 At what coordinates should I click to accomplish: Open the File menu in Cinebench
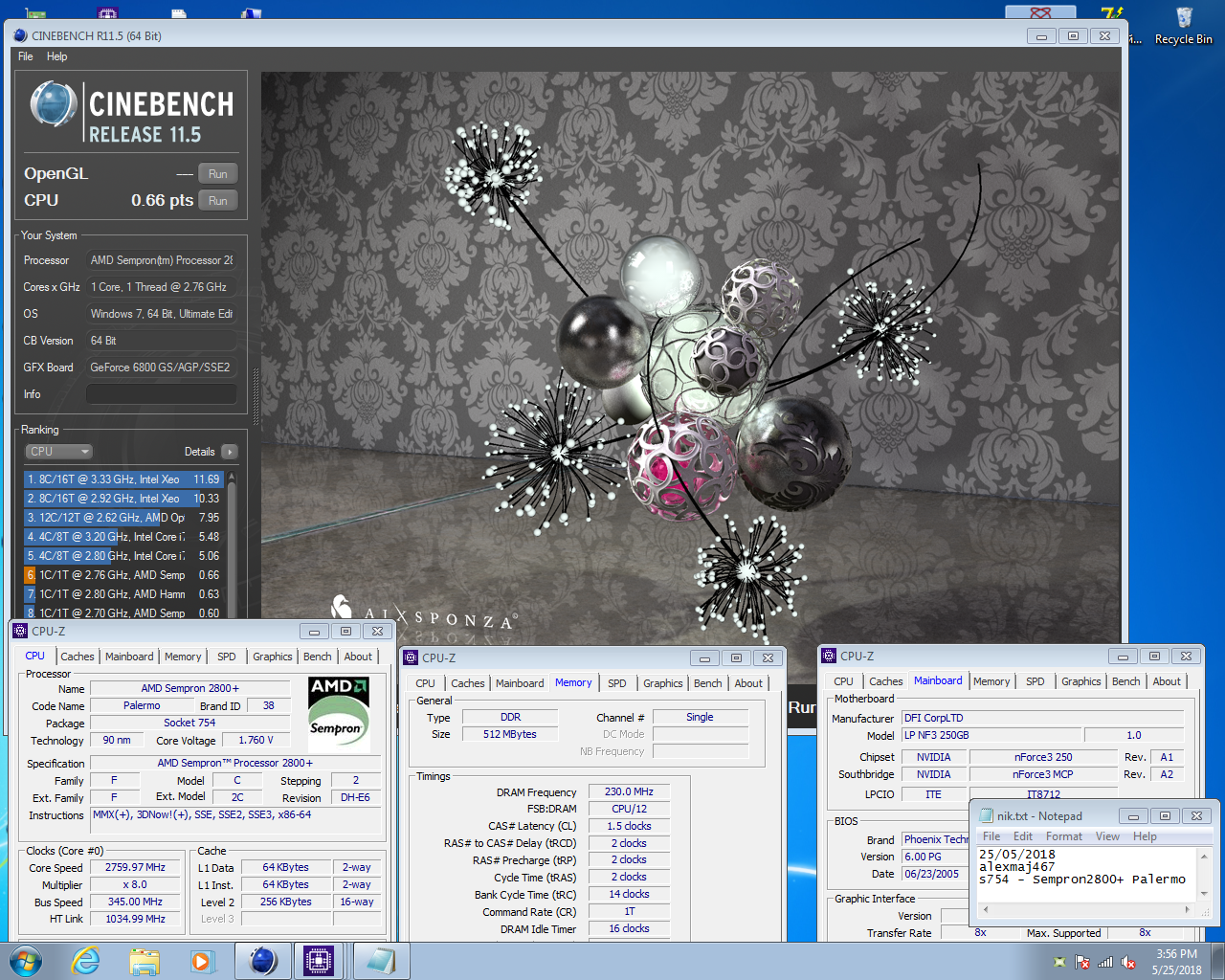tap(26, 56)
